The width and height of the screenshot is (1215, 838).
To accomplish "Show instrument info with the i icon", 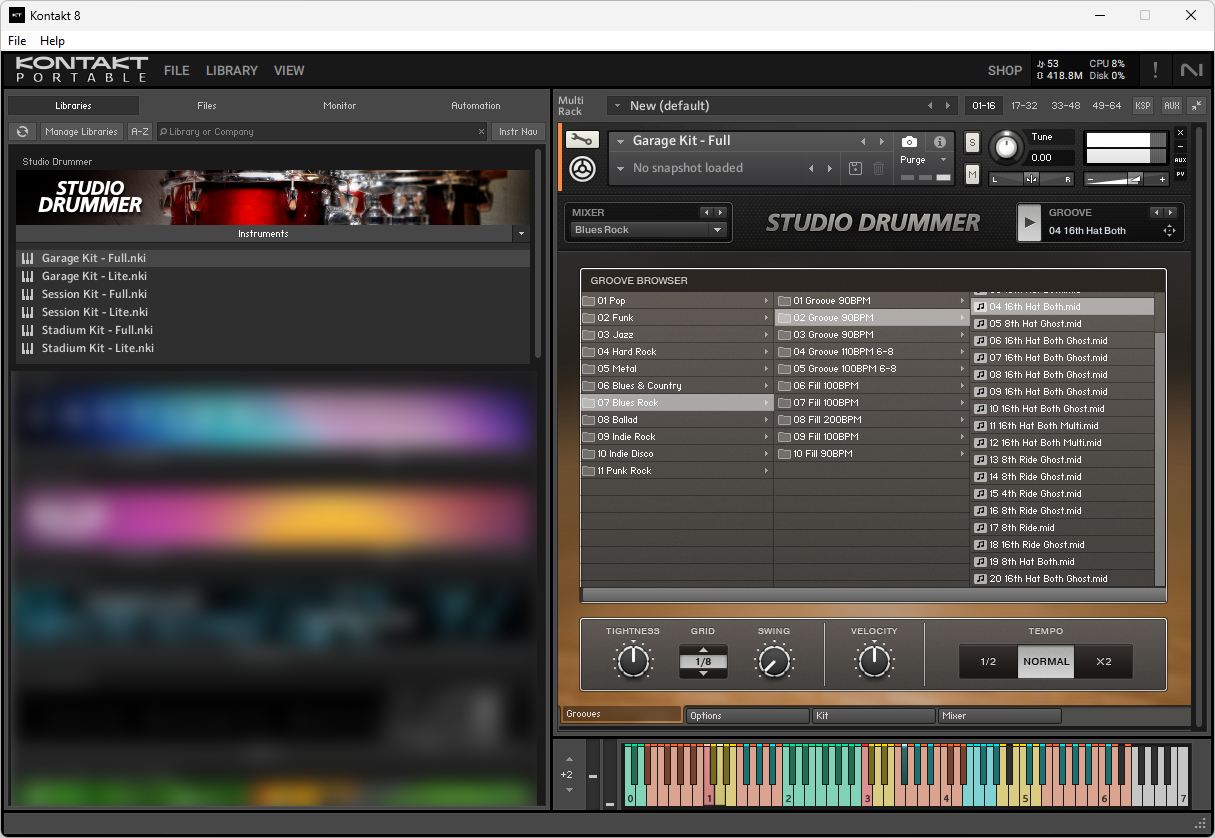I will (940, 142).
